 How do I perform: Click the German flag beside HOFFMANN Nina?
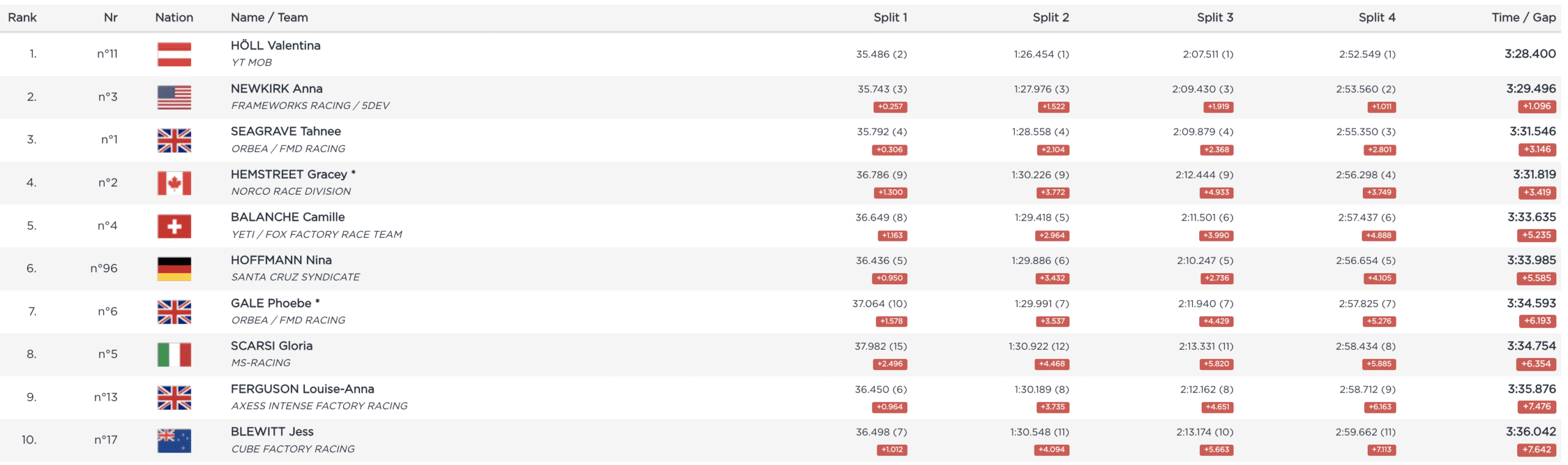(174, 269)
